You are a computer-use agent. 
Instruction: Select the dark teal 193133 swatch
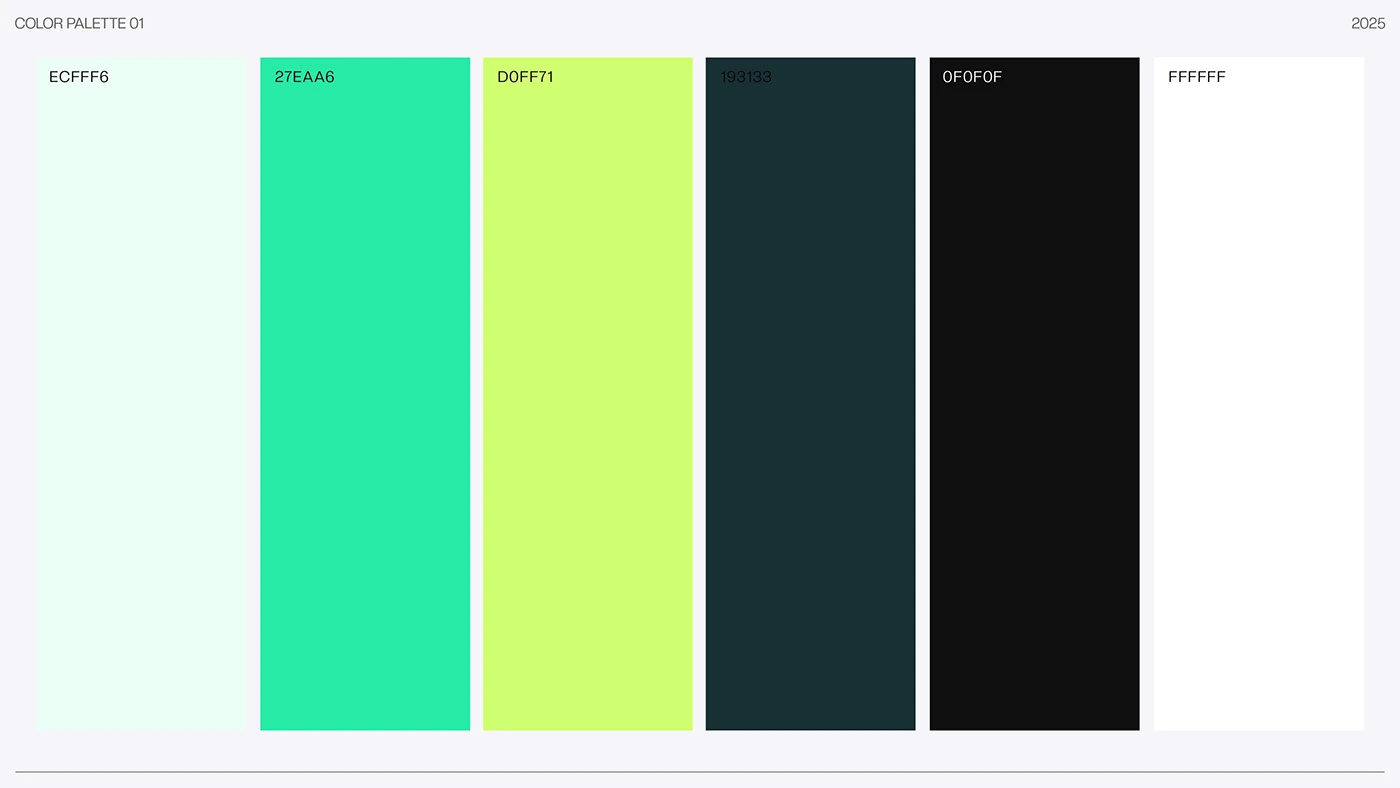tap(810, 400)
